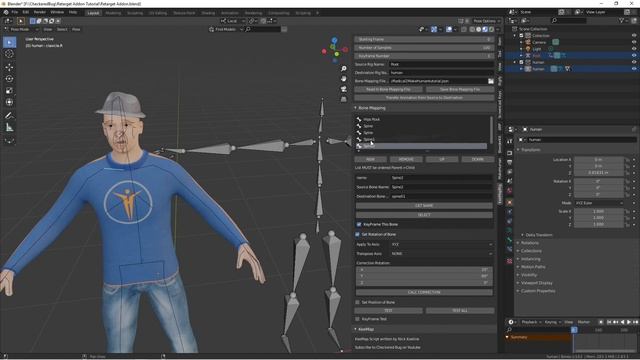Toggle camera view icon in viewport
640x360 pixels.
[x=344, y=89]
